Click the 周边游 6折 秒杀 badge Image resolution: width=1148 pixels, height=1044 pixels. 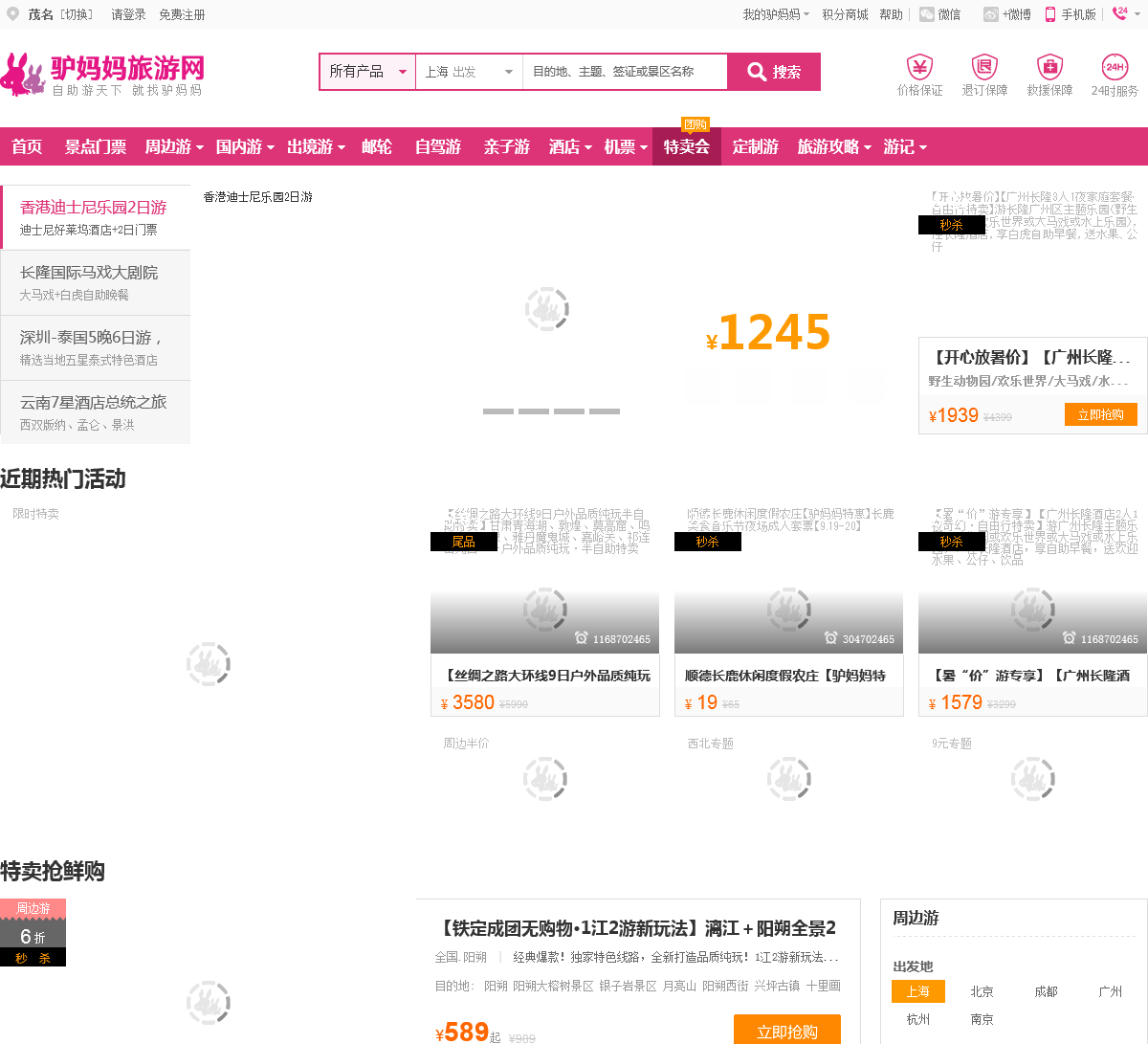[x=33, y=933]
